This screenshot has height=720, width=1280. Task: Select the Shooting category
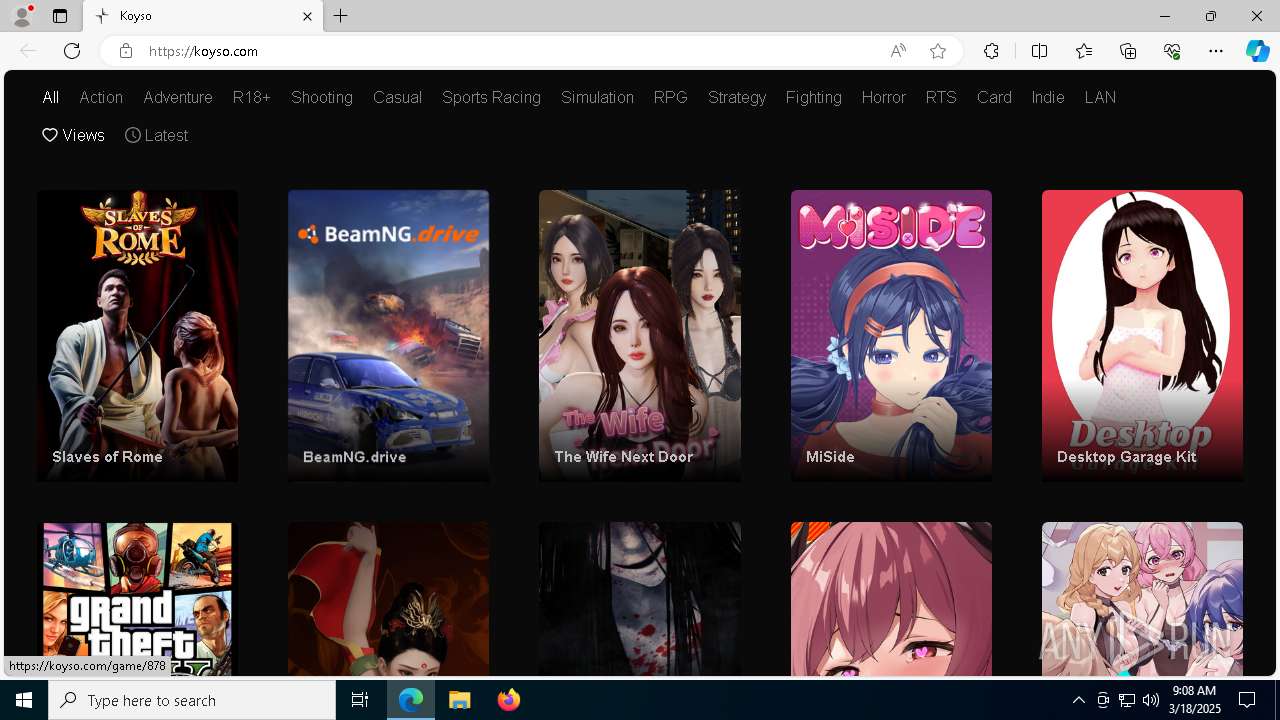point(322,97)
